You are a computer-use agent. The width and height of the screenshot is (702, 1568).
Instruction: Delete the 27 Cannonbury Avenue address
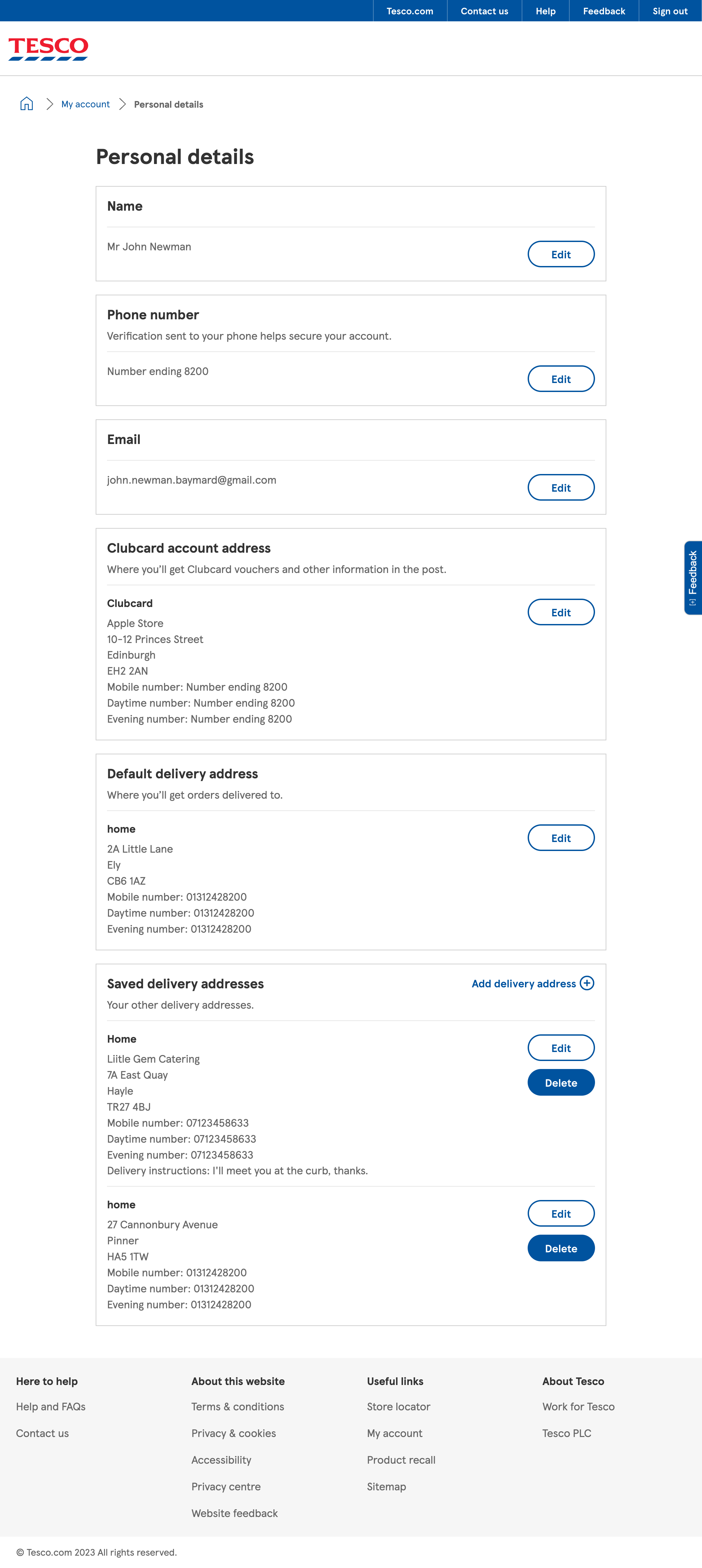coord(561,1248)
